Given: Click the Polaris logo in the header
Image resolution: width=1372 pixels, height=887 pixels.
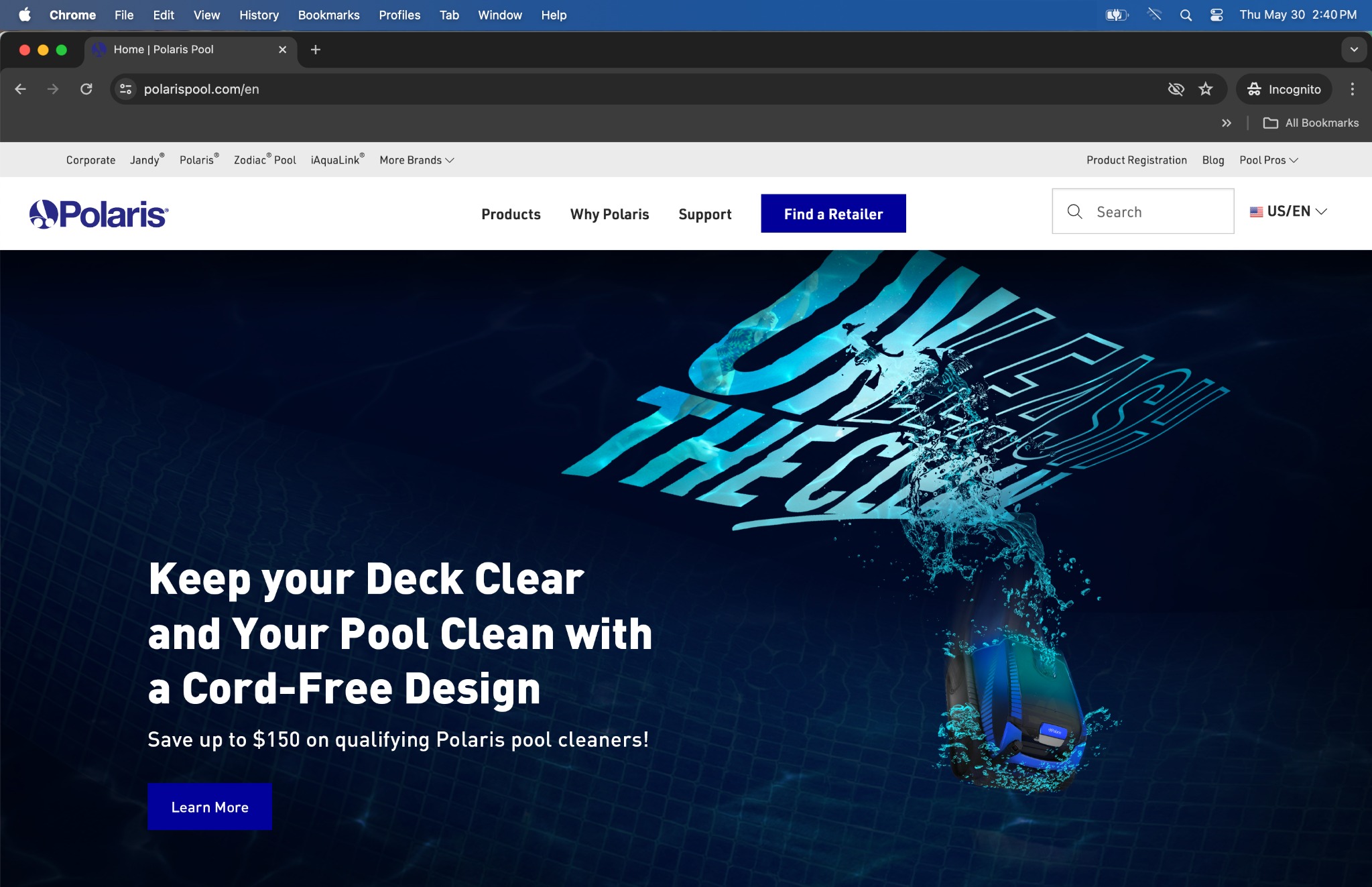Looking at the screenshot, I should (x=99, y=214).
